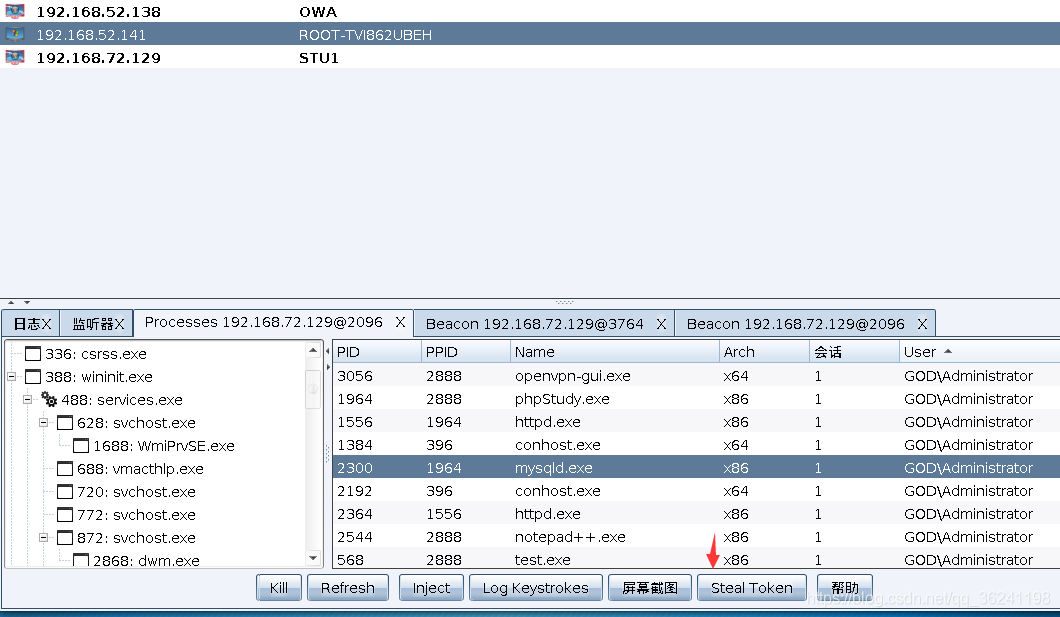Select conhost.exe row with PID 2192
This screenshot has height=617, width=1060.
coord(696,491)
